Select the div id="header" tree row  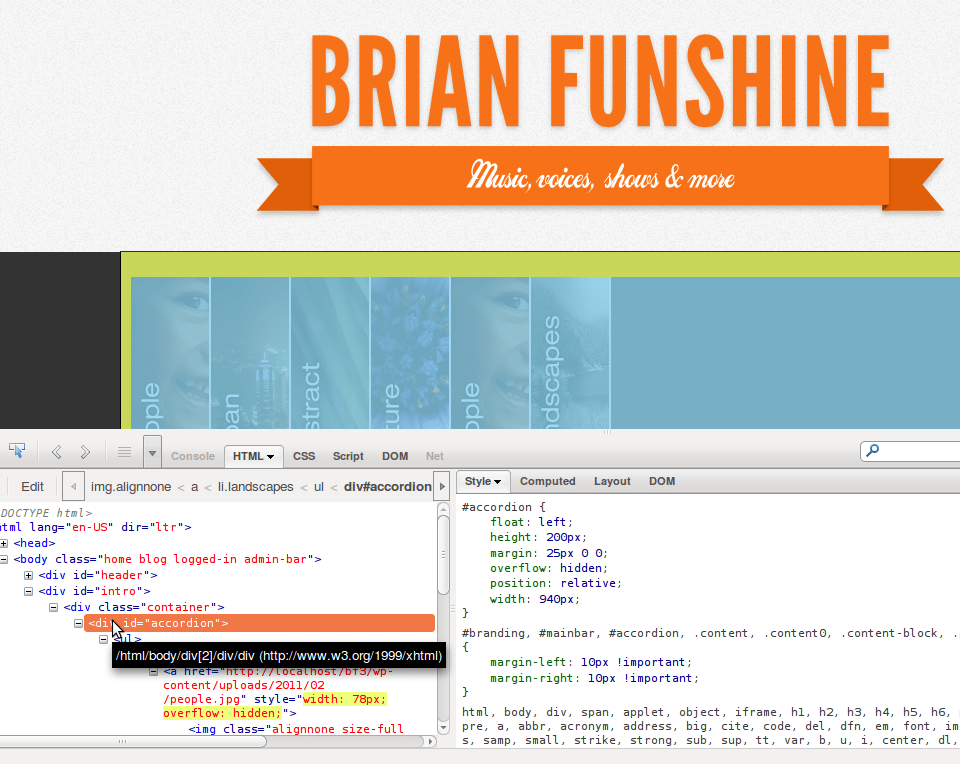tap(98, 575)
